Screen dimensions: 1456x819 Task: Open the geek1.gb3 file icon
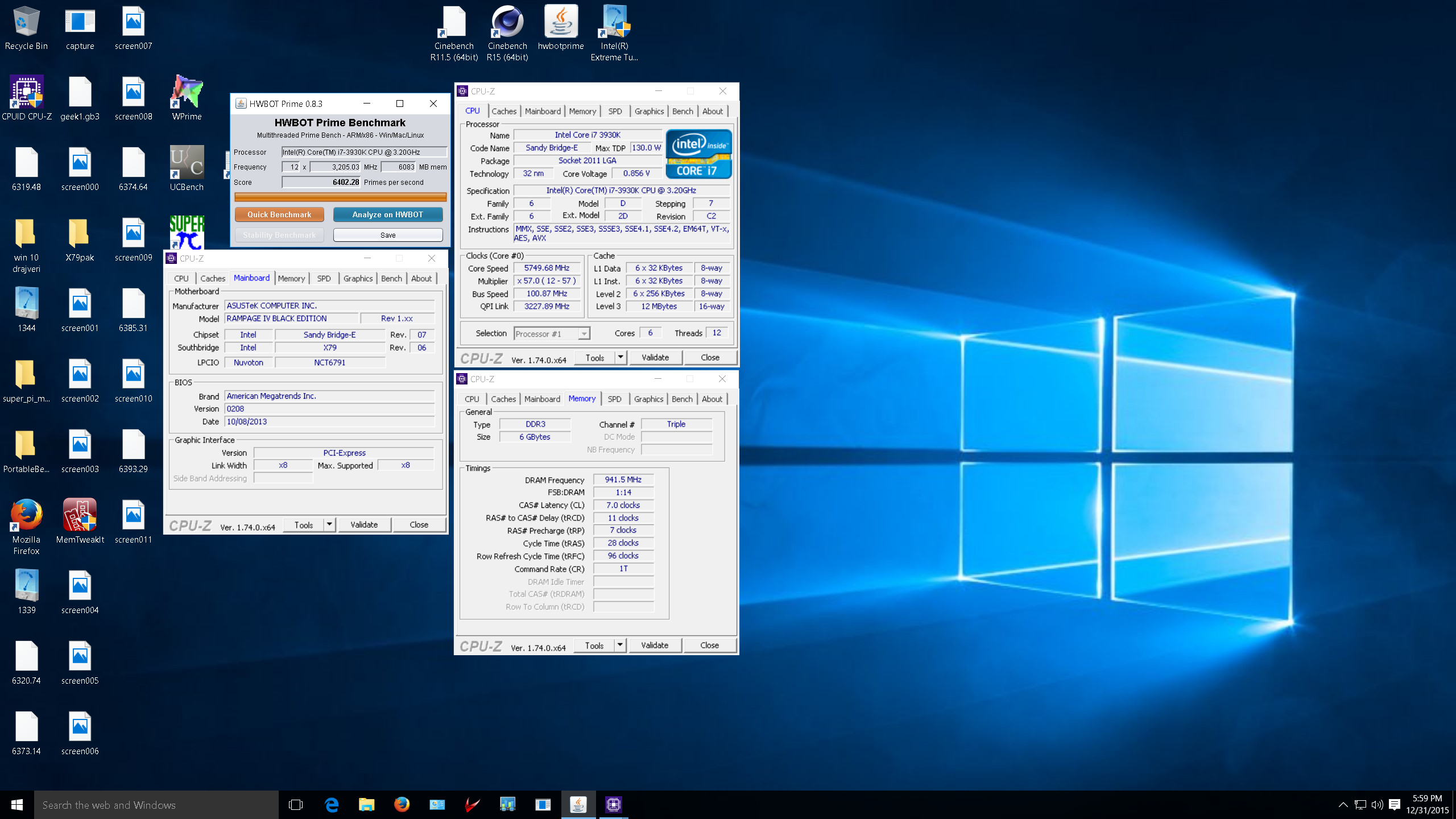click(80, 99)
